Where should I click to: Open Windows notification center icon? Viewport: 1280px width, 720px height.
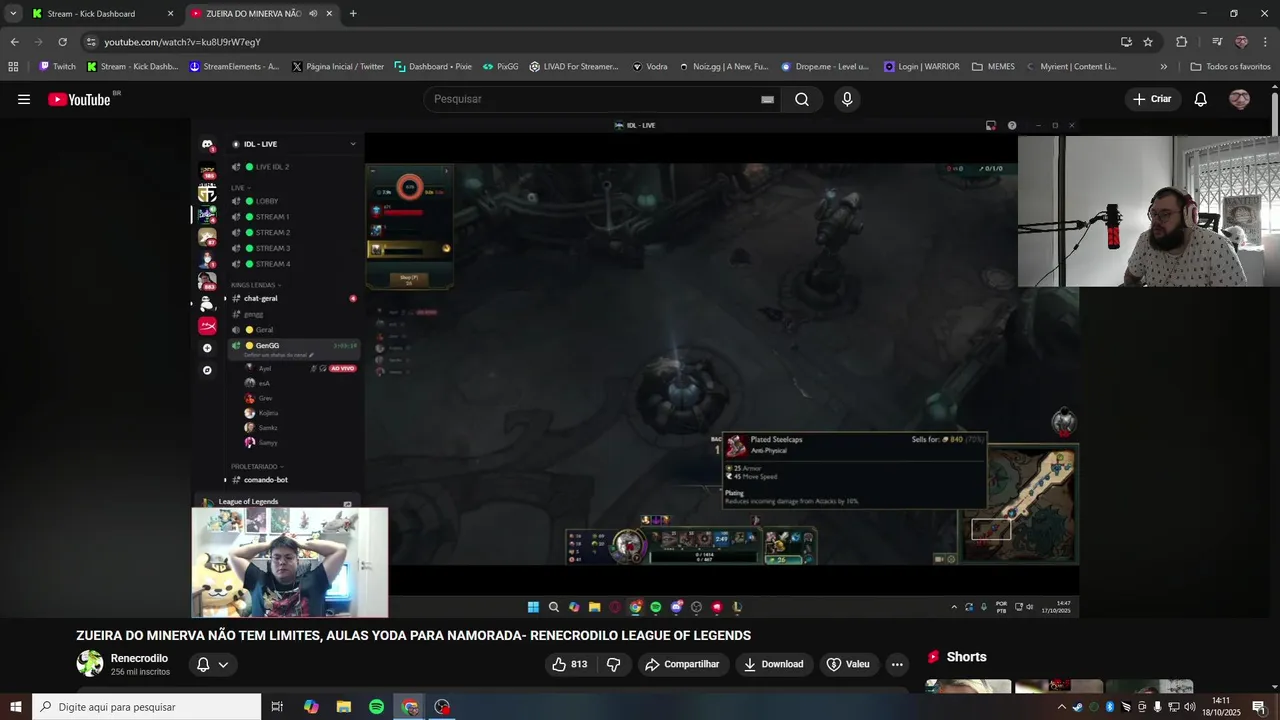coord(1258,707)
